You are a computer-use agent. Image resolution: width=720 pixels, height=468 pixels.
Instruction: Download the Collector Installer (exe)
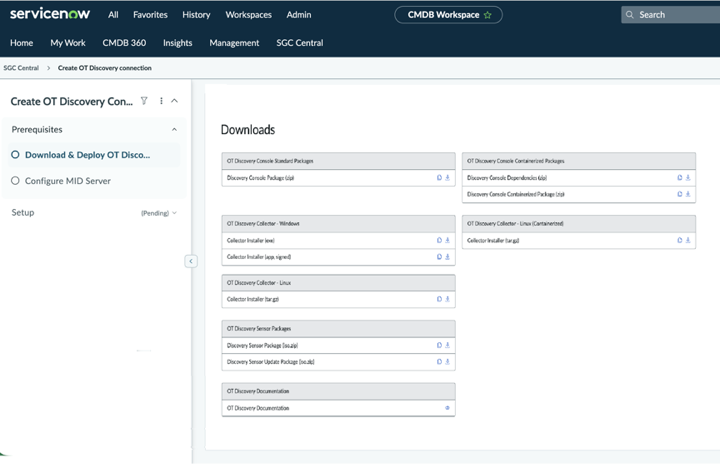point(447,240)
